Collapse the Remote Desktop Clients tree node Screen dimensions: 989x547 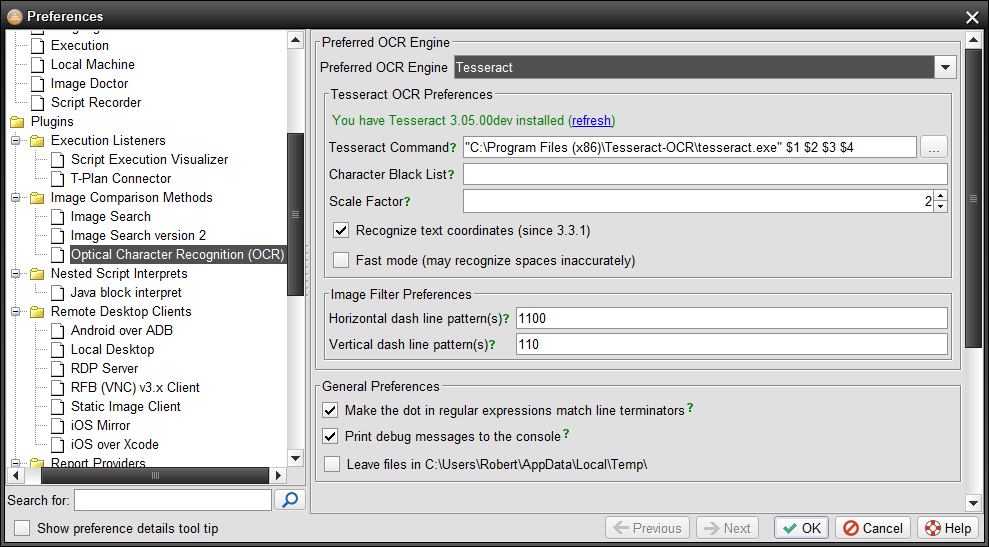[17, 312]
